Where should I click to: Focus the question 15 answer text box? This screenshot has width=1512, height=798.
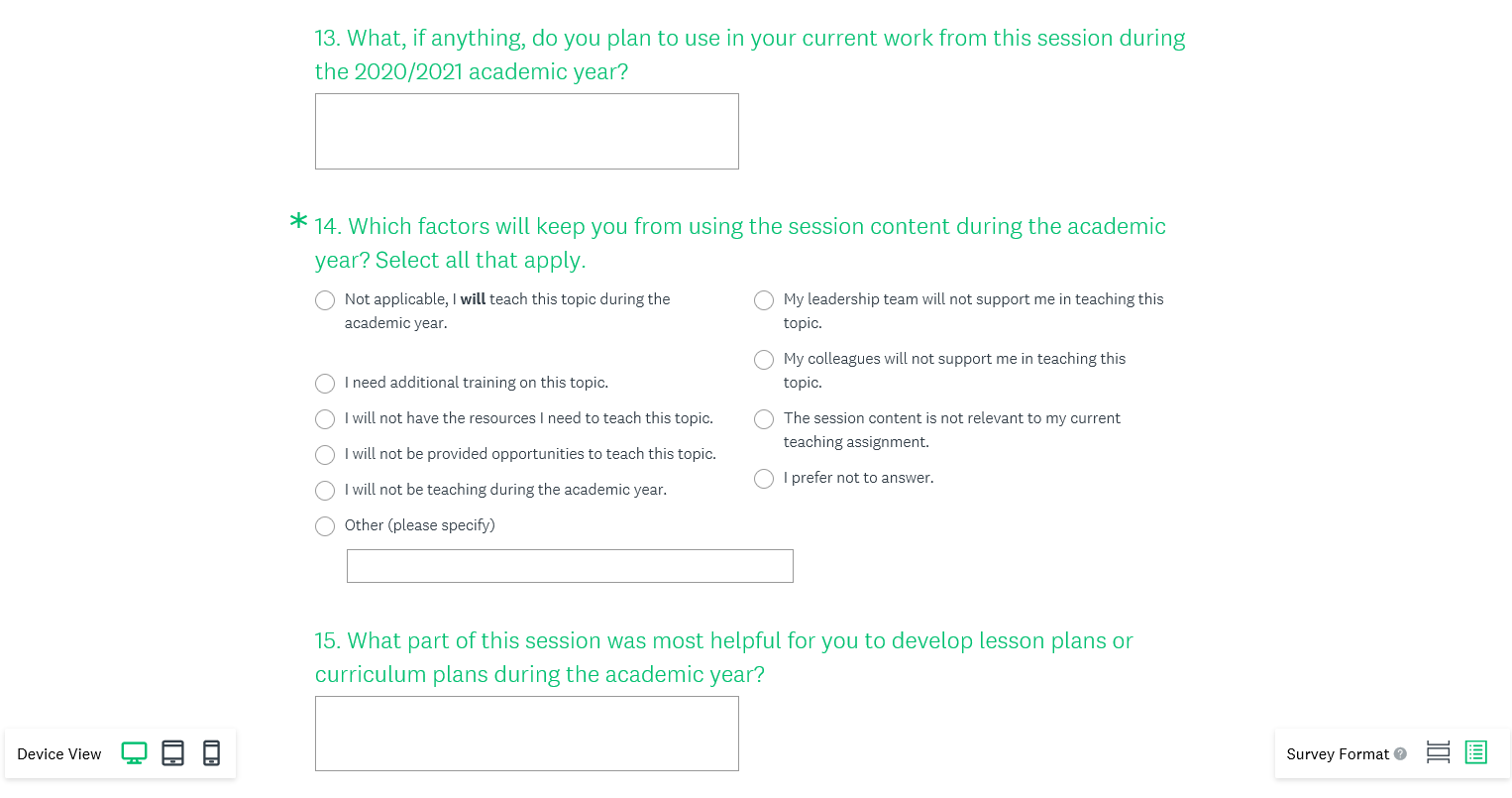[x=526, y=733]
